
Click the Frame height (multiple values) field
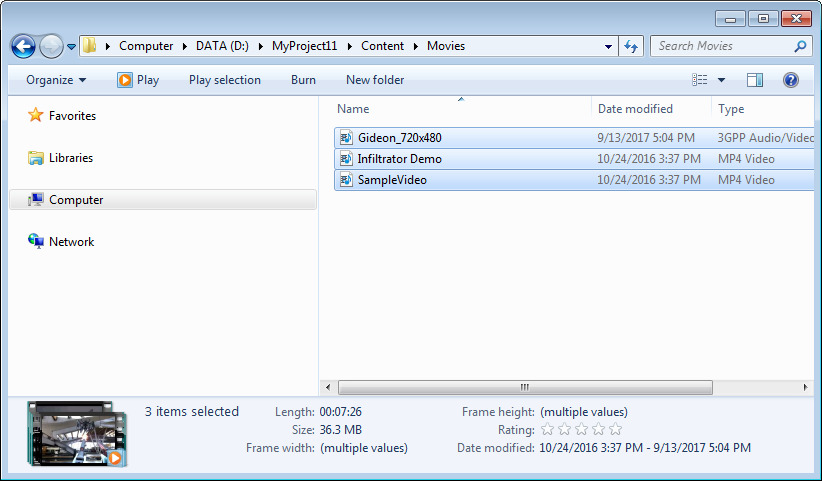coord(584,412)
